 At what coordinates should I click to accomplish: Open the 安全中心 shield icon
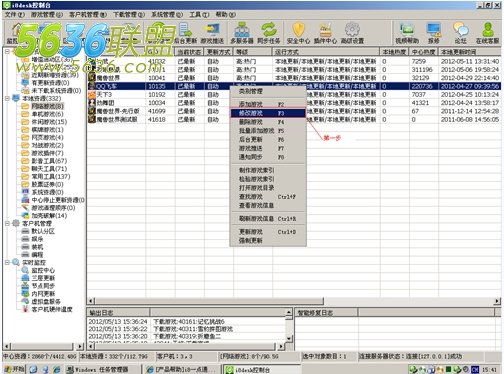pos(298,33)
